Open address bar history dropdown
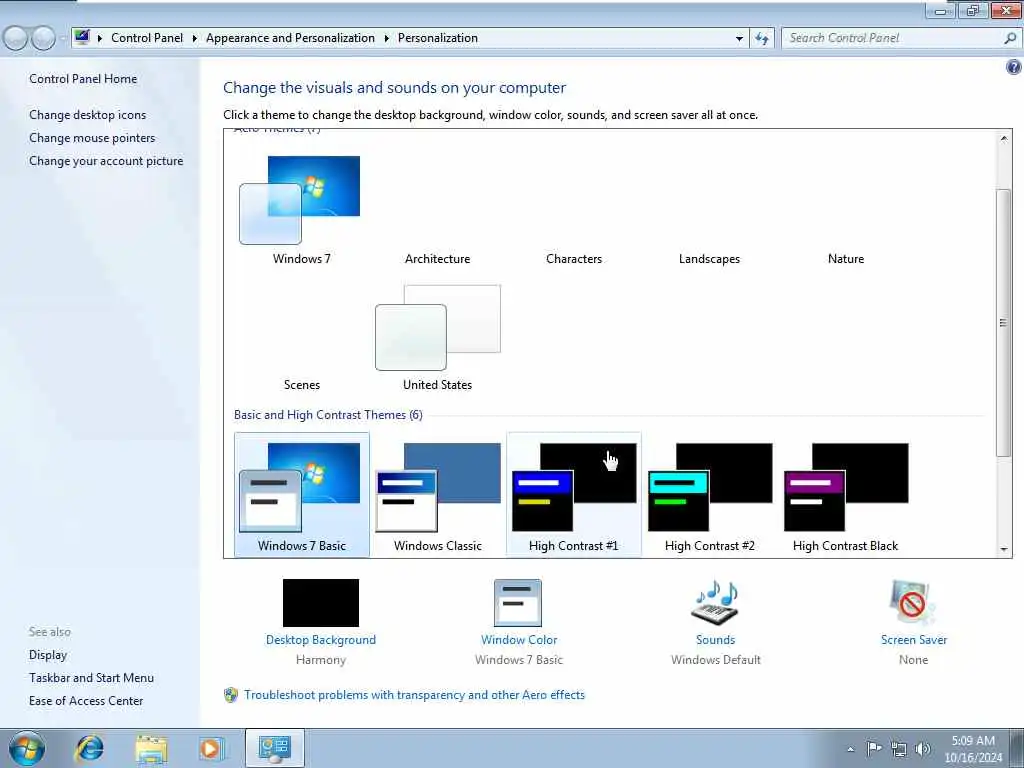The width and height of the screenshot is (1024, 768). point(739,39)
